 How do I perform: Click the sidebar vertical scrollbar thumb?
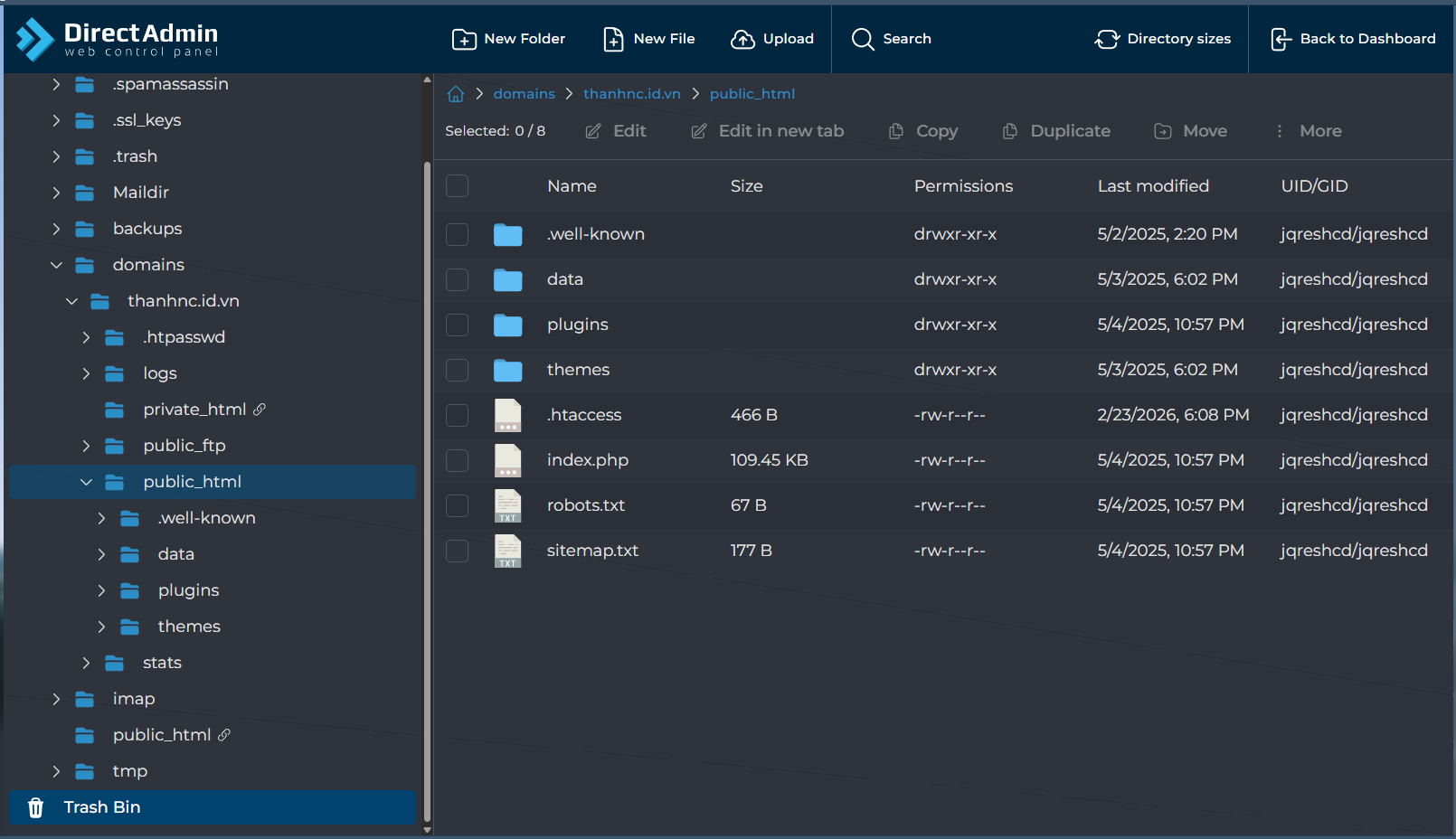point(427,493)
